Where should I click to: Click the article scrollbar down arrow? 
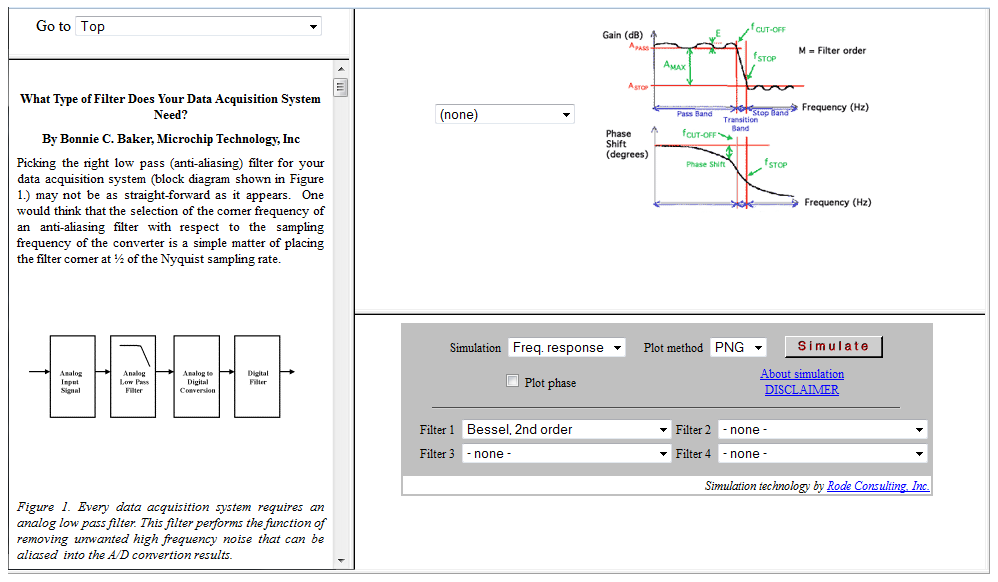point(341,560)
